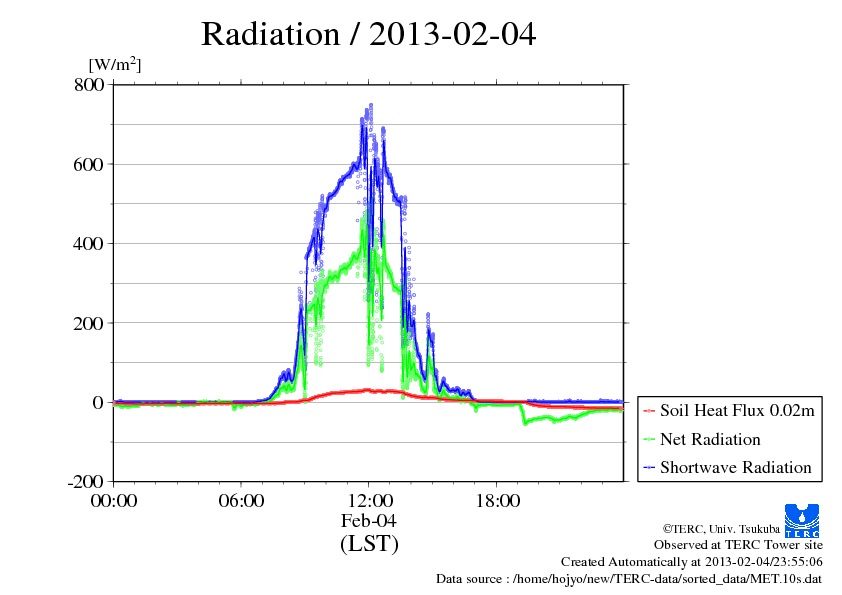
Task: Click the red Soil Heat Flux legend marker
Action: tap(649, 411)
